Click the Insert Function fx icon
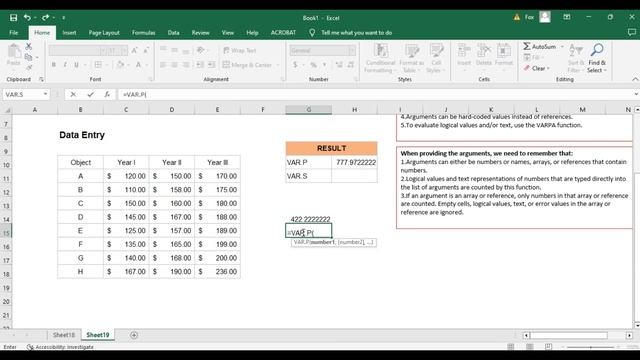The image size is (640, 360). pyautogui.click(x=107, y=94)
